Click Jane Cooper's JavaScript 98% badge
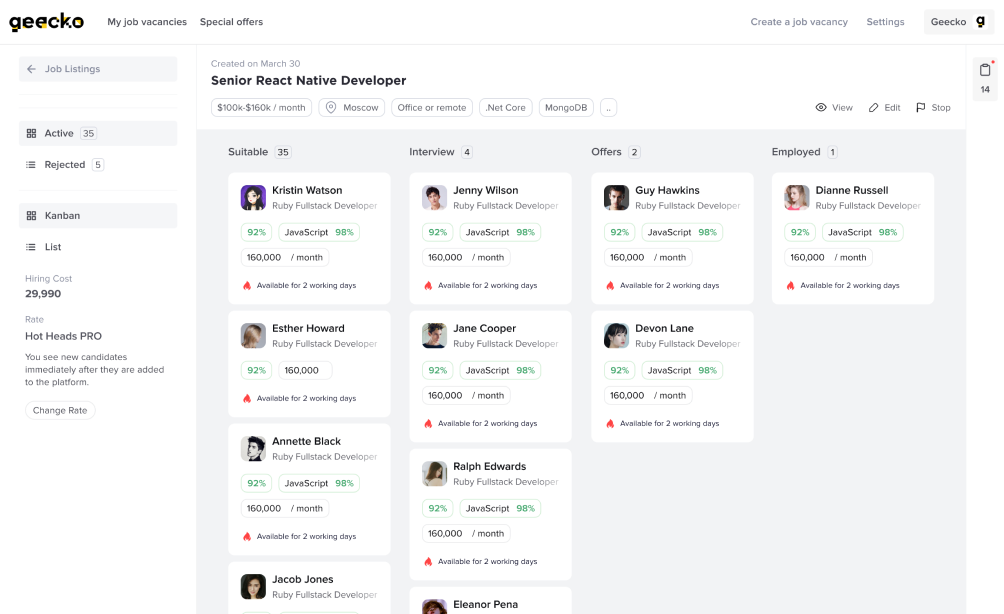 [x=500, y=370]
